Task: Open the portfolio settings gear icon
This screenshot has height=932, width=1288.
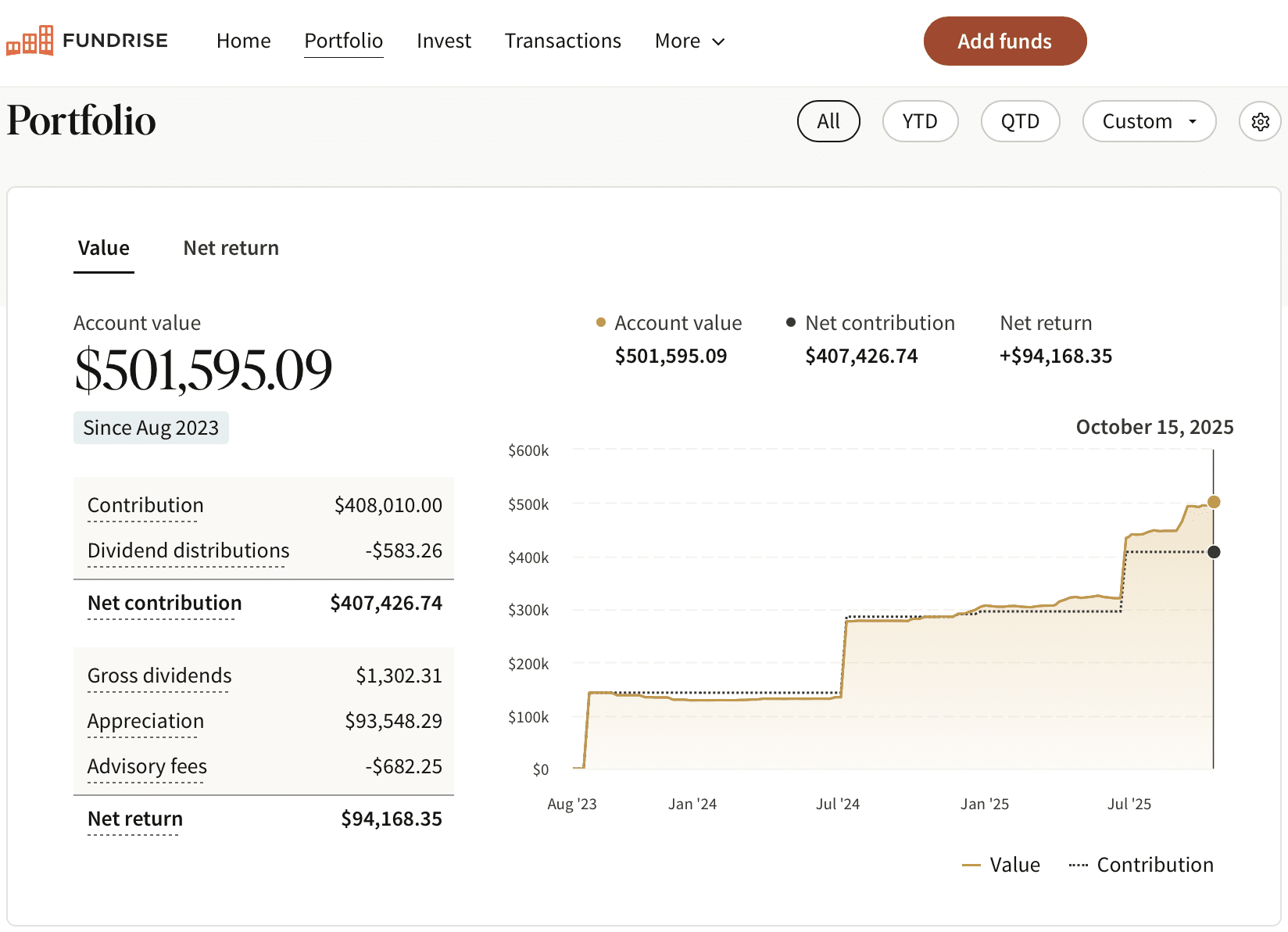Action: (1260, 122)
